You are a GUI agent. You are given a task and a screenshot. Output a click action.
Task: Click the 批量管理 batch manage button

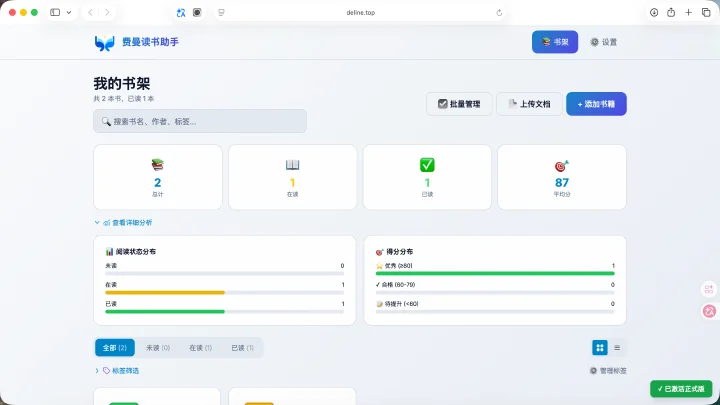[459, 104]
